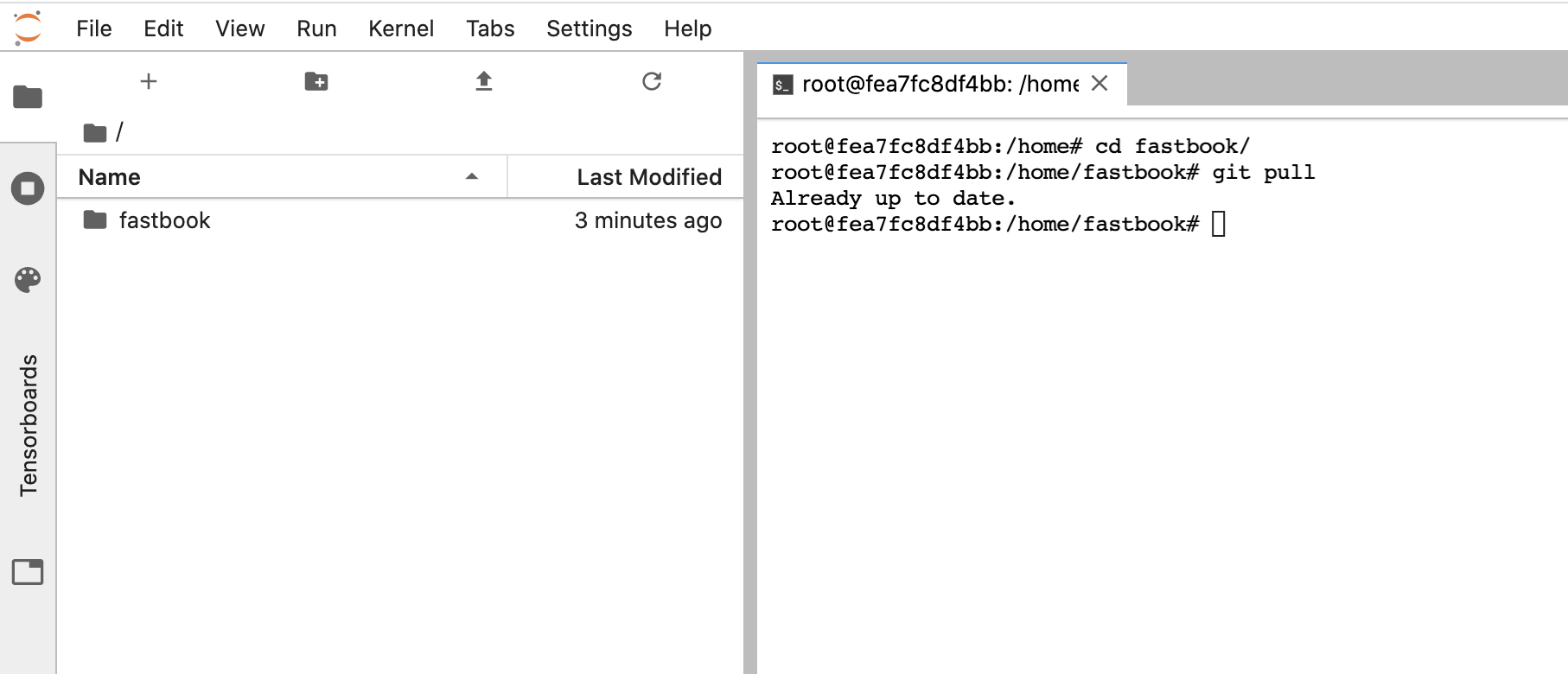
Task: Open the Settings menu
Action: click(589, 29)
